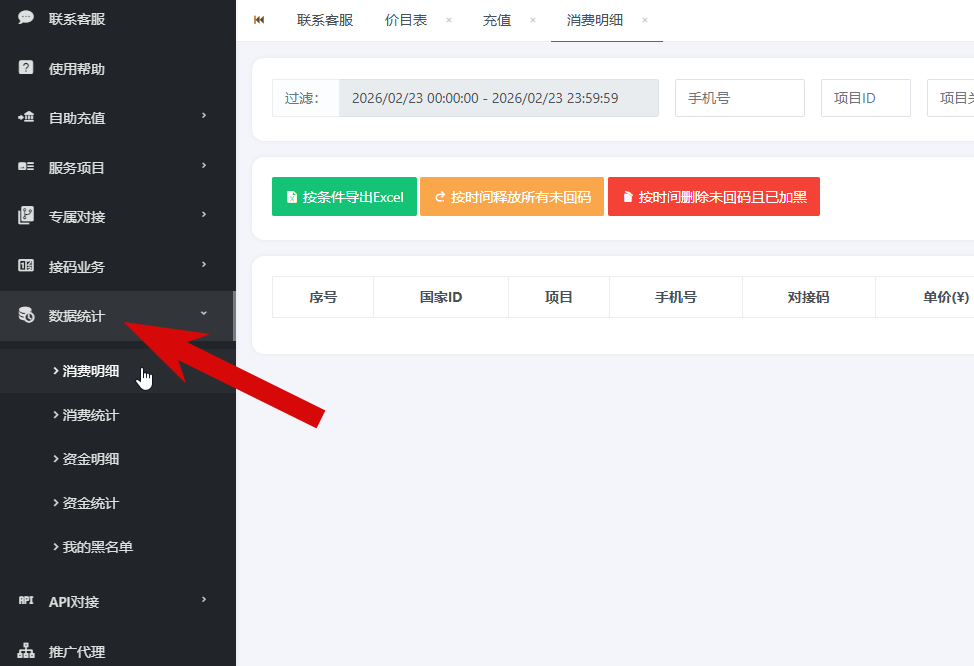Expand the 专属对接 menu chevron
The height and width of the screenshot is (666, 974).
coord(204,214)
